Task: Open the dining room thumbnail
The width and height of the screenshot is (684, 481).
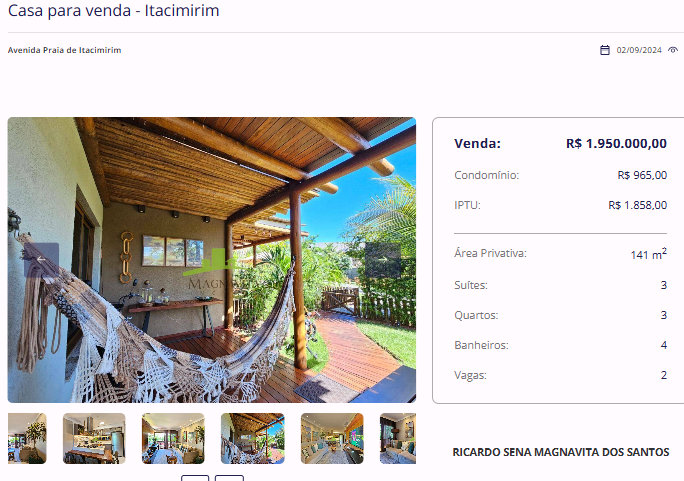Action: (173, 438)
